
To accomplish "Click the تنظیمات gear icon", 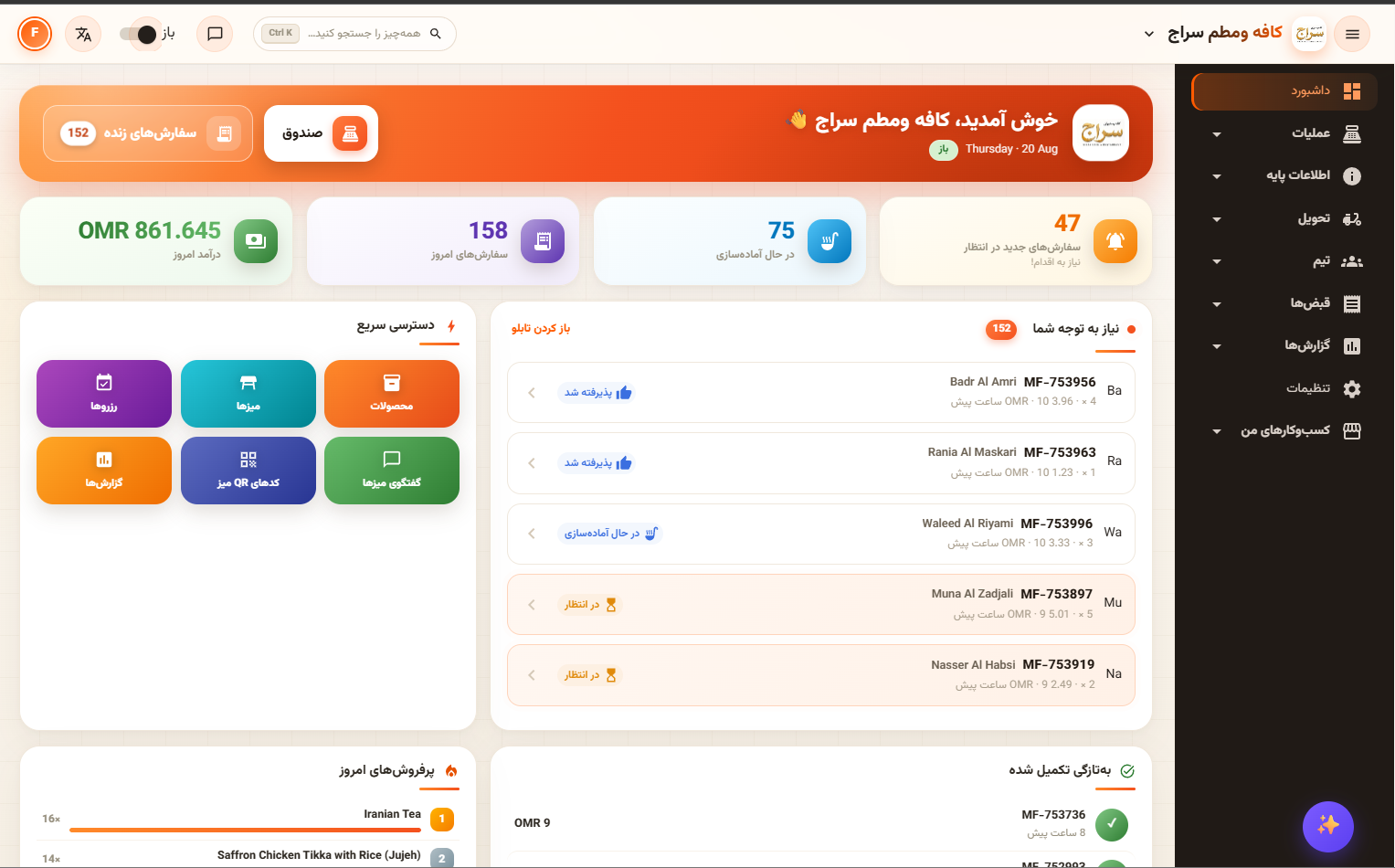I will coord(1352,388).
